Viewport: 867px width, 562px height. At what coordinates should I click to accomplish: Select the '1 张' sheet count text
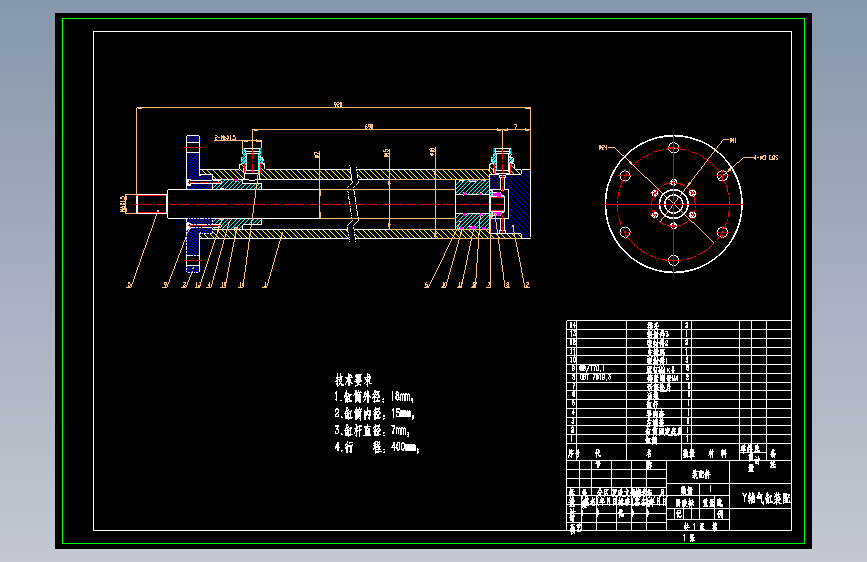click(688, 538)
